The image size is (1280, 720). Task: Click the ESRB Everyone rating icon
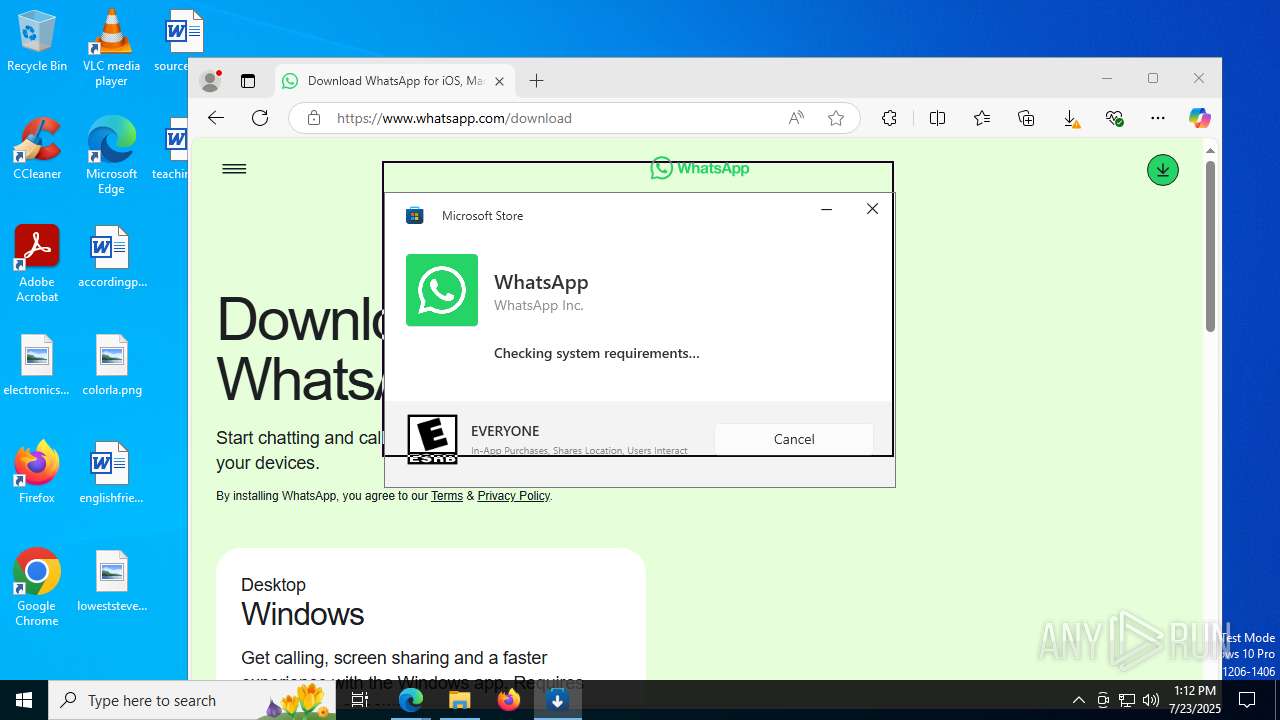(x=432, y=439)
